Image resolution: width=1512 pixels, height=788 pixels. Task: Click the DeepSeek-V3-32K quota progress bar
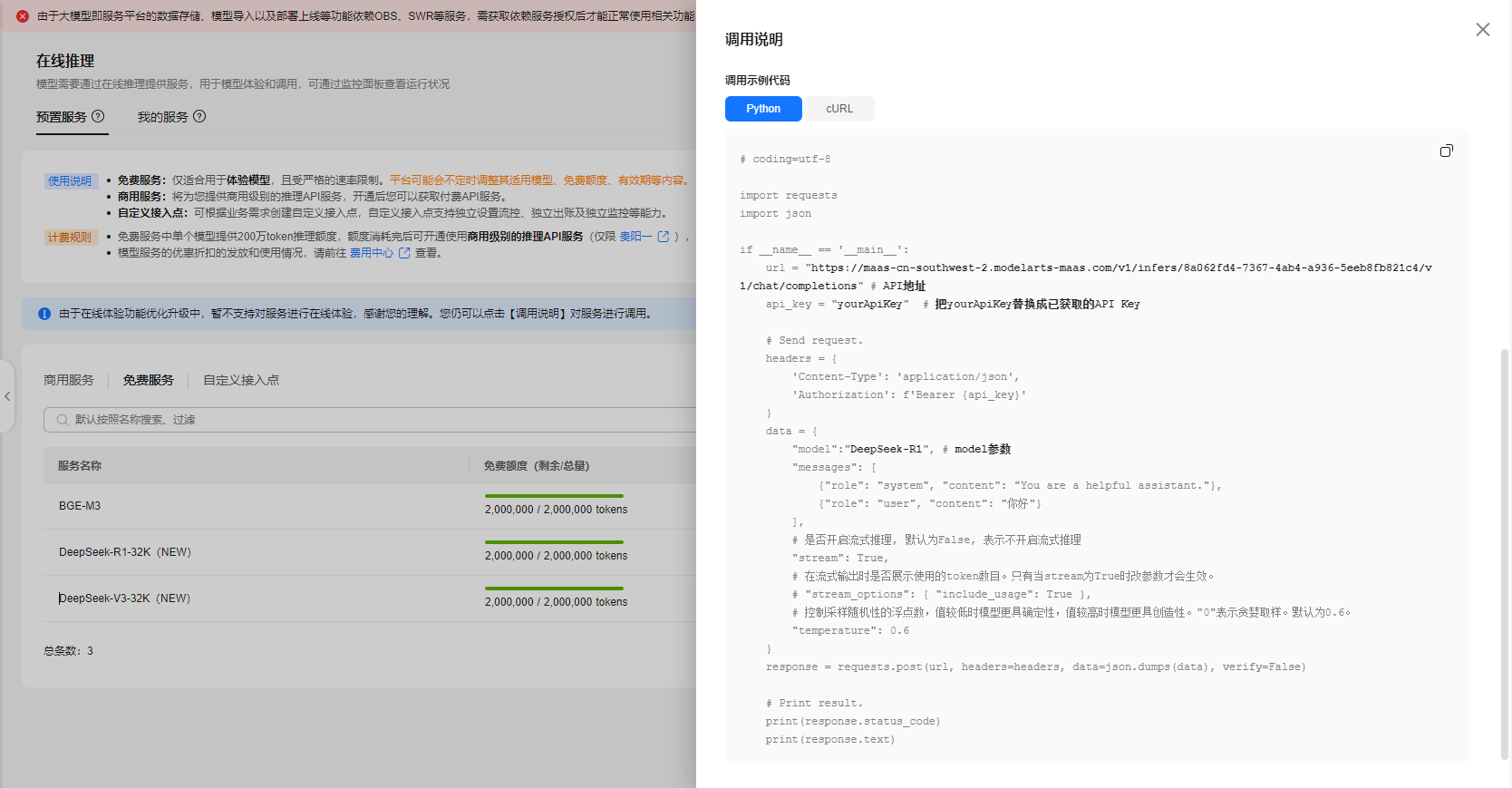(x=554, y=589)
